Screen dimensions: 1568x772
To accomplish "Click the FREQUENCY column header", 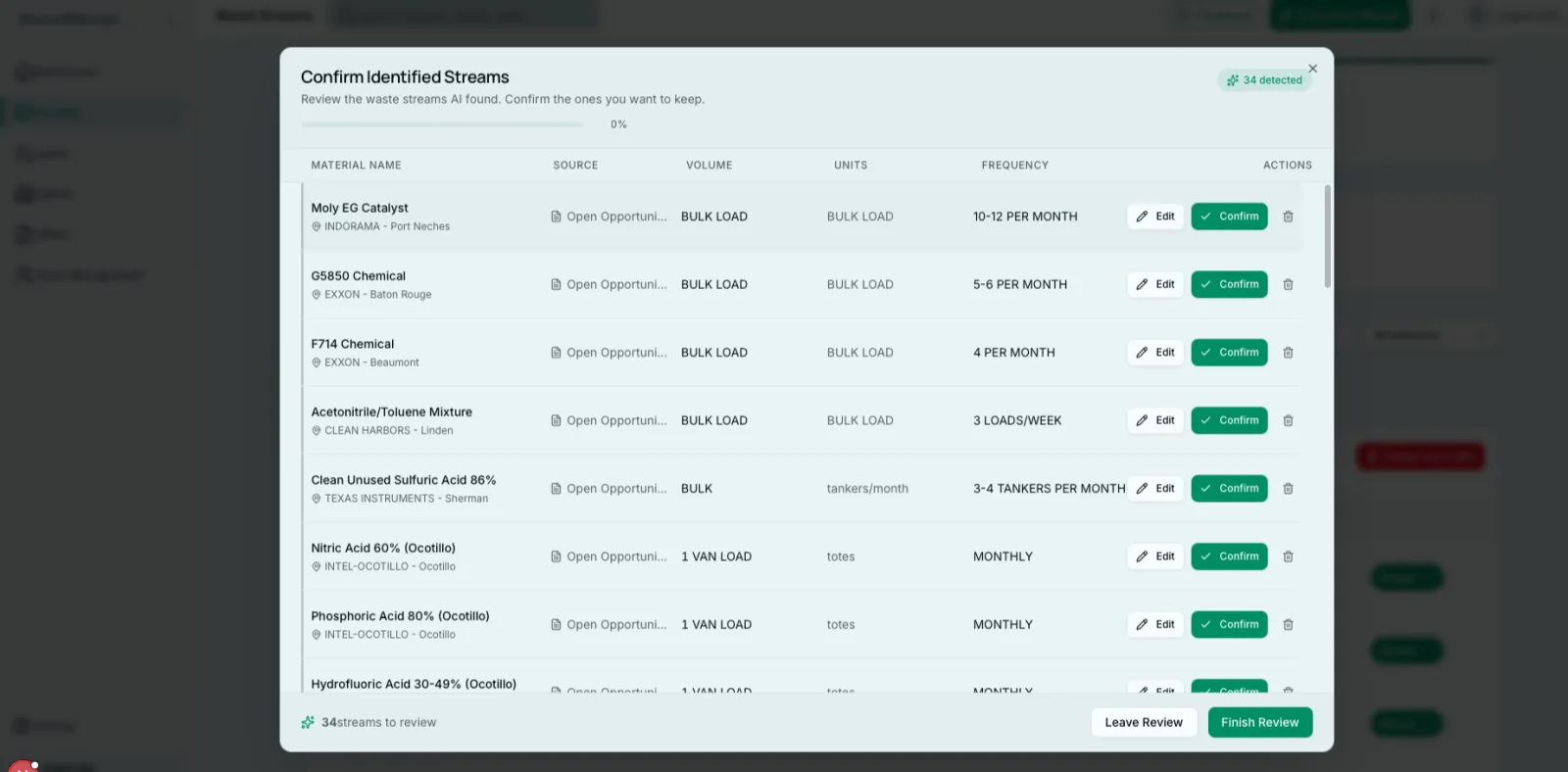I will (x=1015, y=166).
